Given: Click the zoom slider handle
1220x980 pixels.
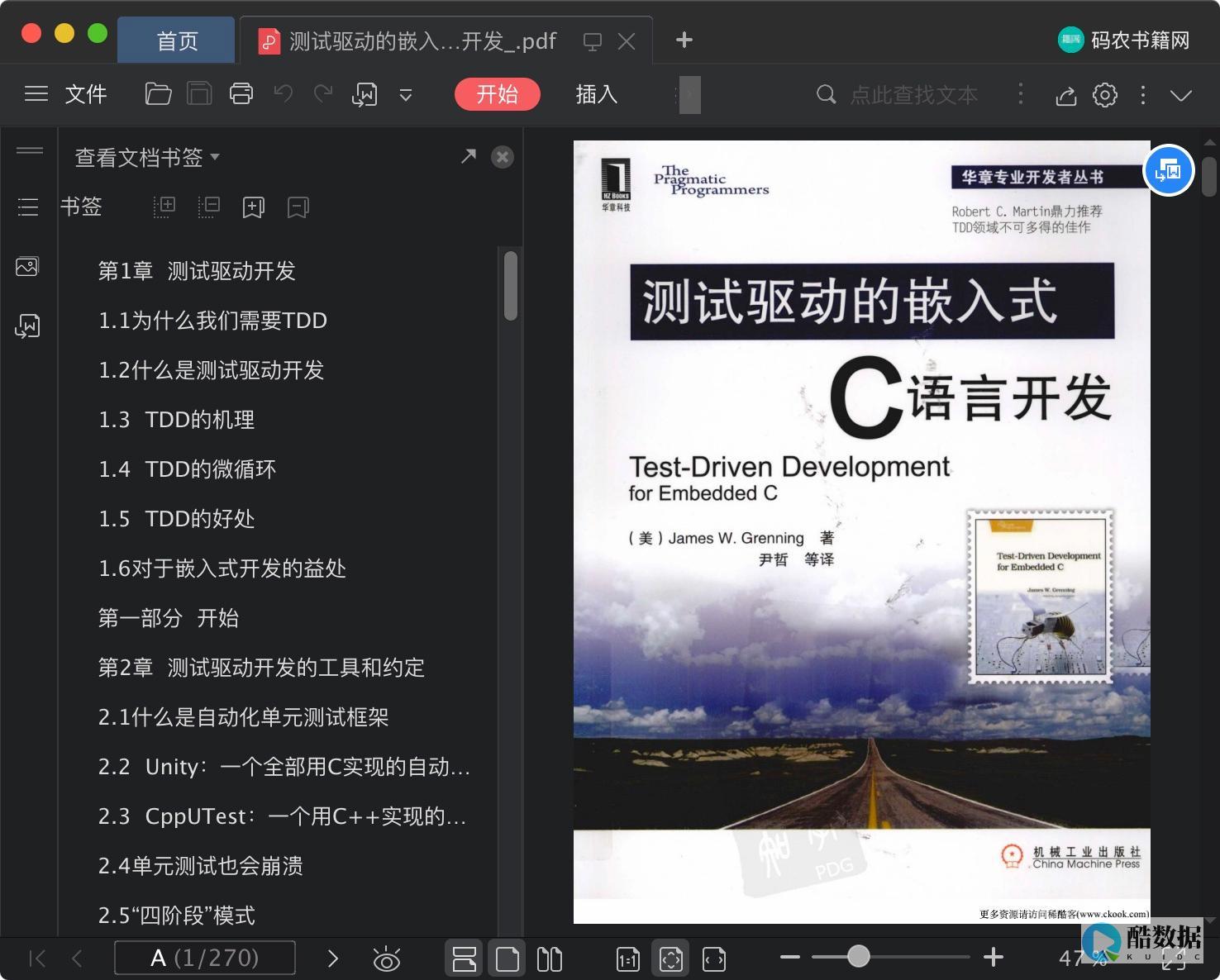Looking at the screenshot, I should [859, 957].
